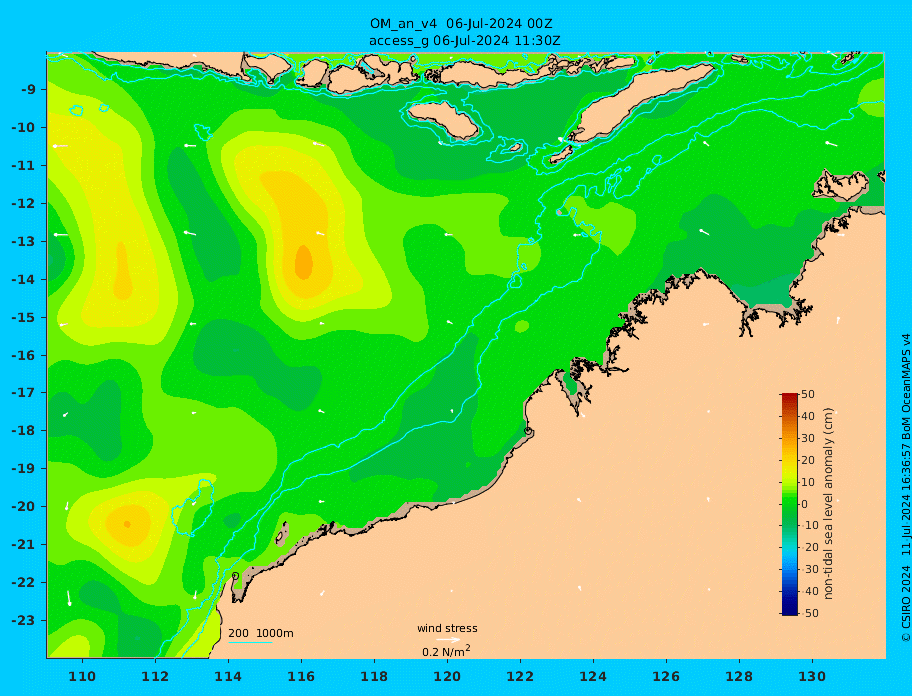Click the title text 'OM_an_v4 06-Jul-2024 00Z'
Image resolution: width=912 pixels, height=696 pixels.
coord(461,24)
